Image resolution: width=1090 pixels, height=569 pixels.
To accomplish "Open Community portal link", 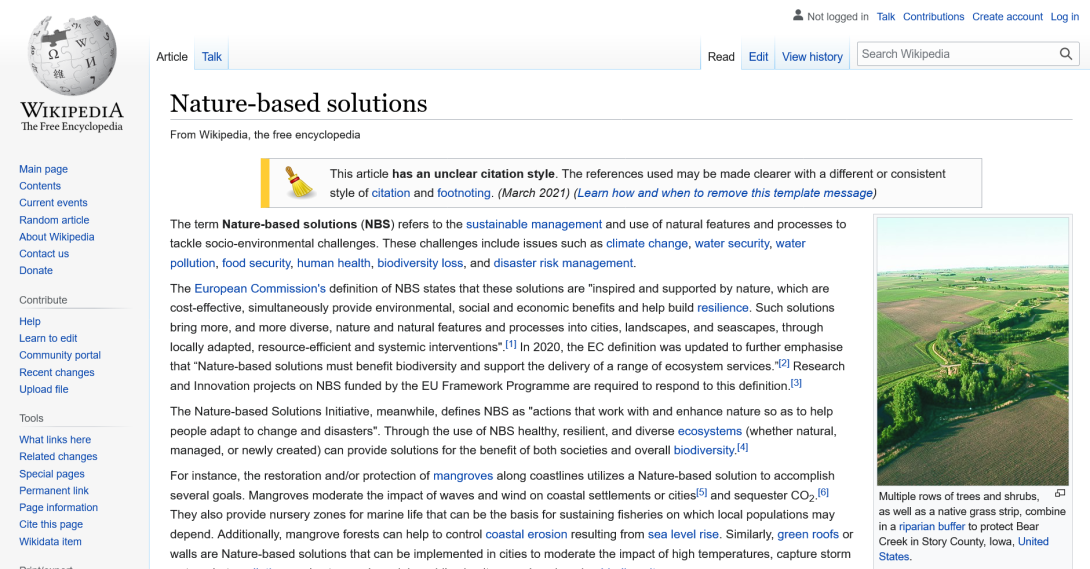I will 60,355.
